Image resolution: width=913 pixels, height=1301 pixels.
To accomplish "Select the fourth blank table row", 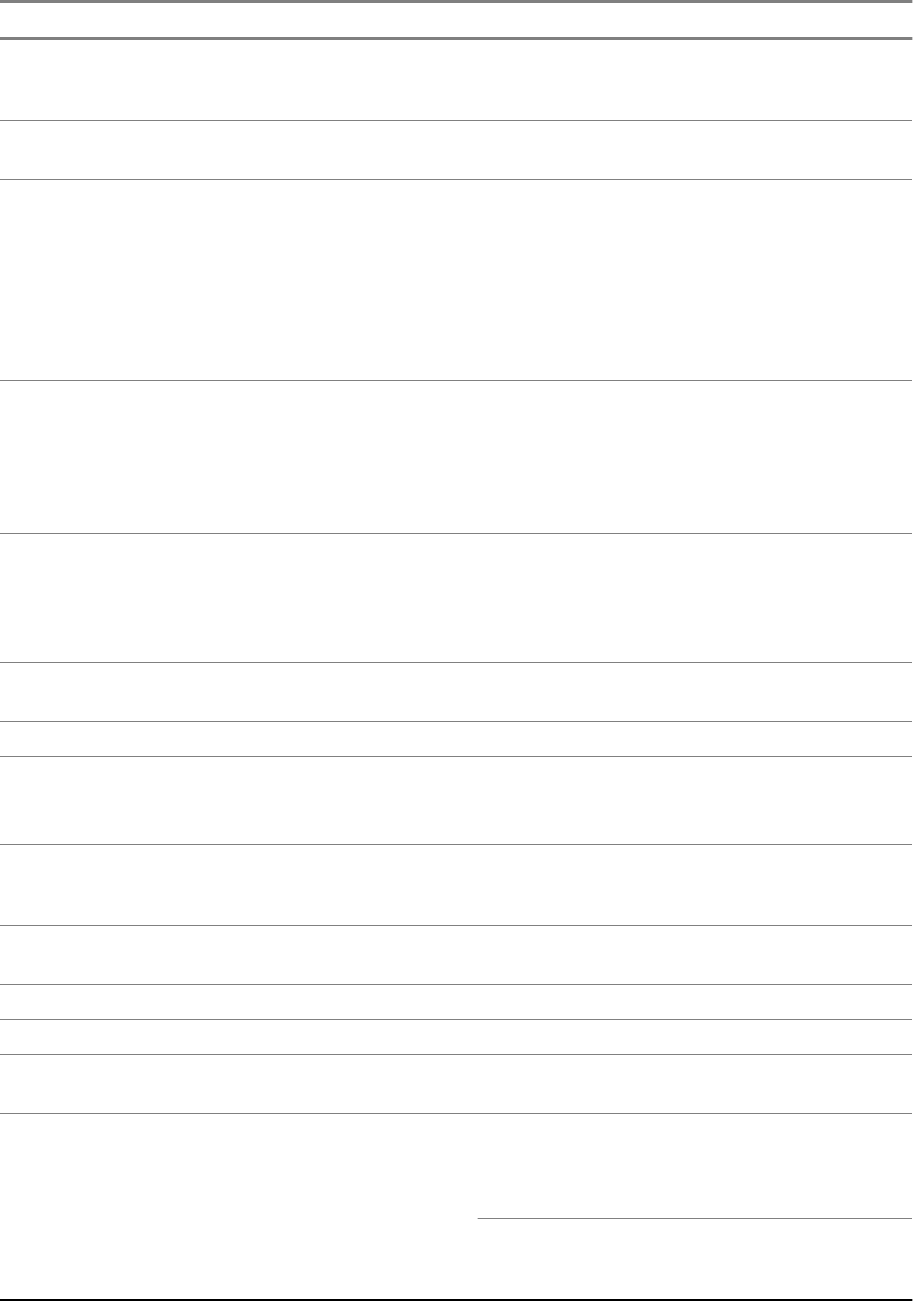I will 456,456.
